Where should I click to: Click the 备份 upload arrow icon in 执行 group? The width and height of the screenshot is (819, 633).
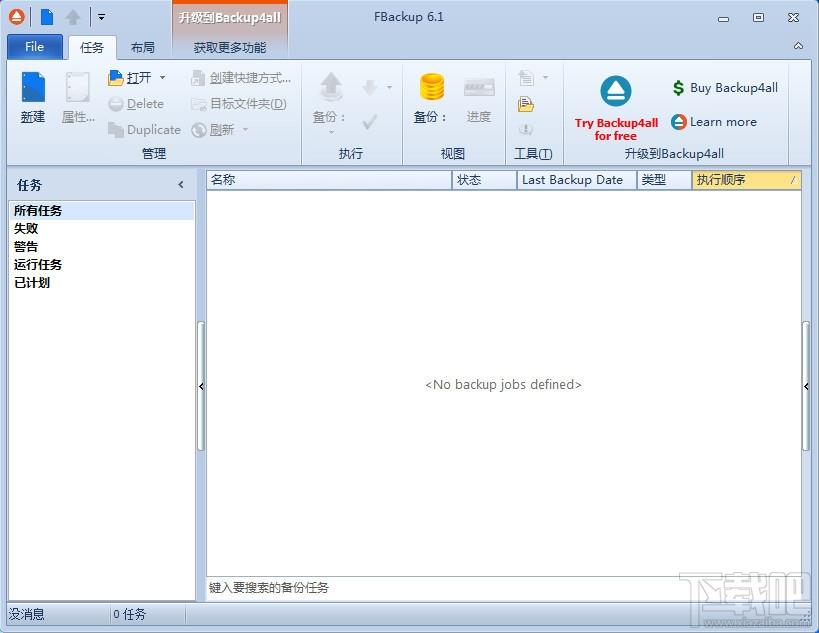[331, 87]
